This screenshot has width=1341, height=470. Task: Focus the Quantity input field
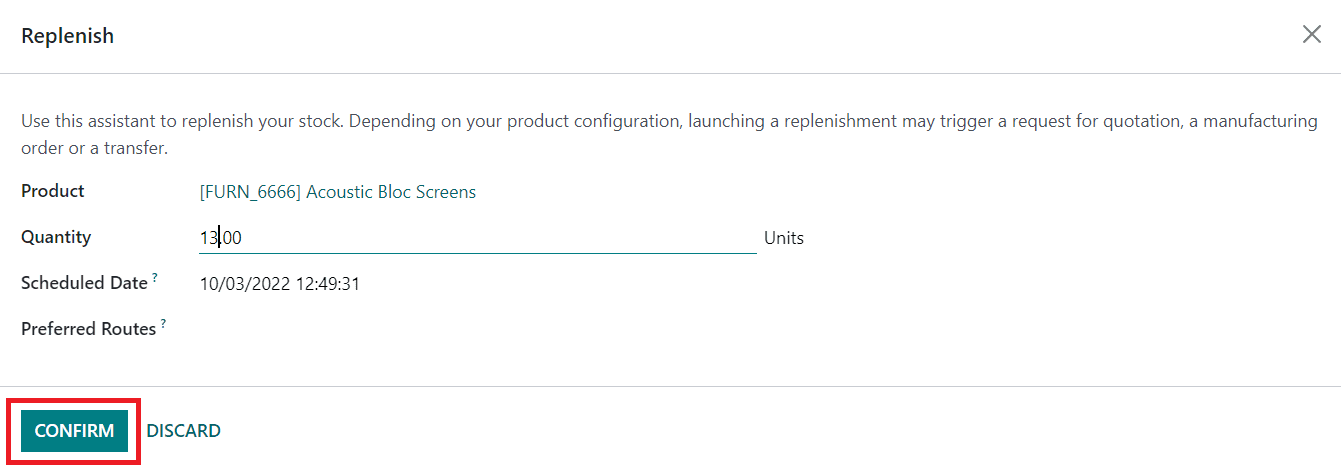[x=477, y=238]
